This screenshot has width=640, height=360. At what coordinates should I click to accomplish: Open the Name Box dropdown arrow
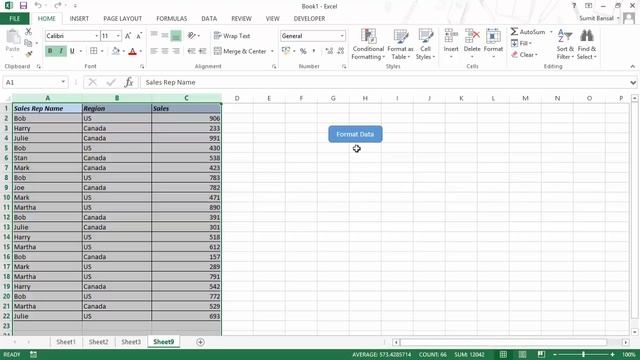[x=63, y=82]
